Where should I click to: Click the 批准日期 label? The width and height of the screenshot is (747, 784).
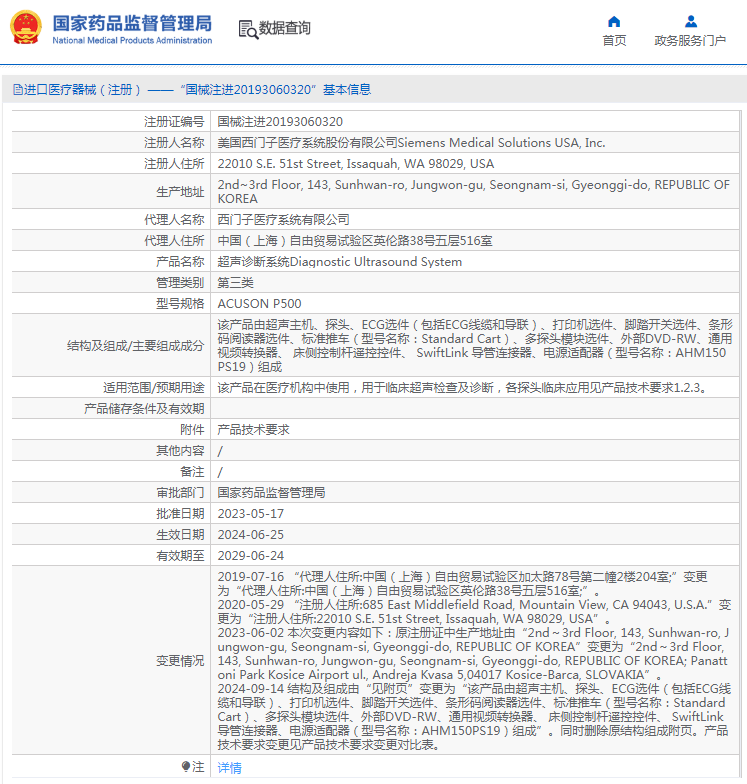[x=180, y=514]
